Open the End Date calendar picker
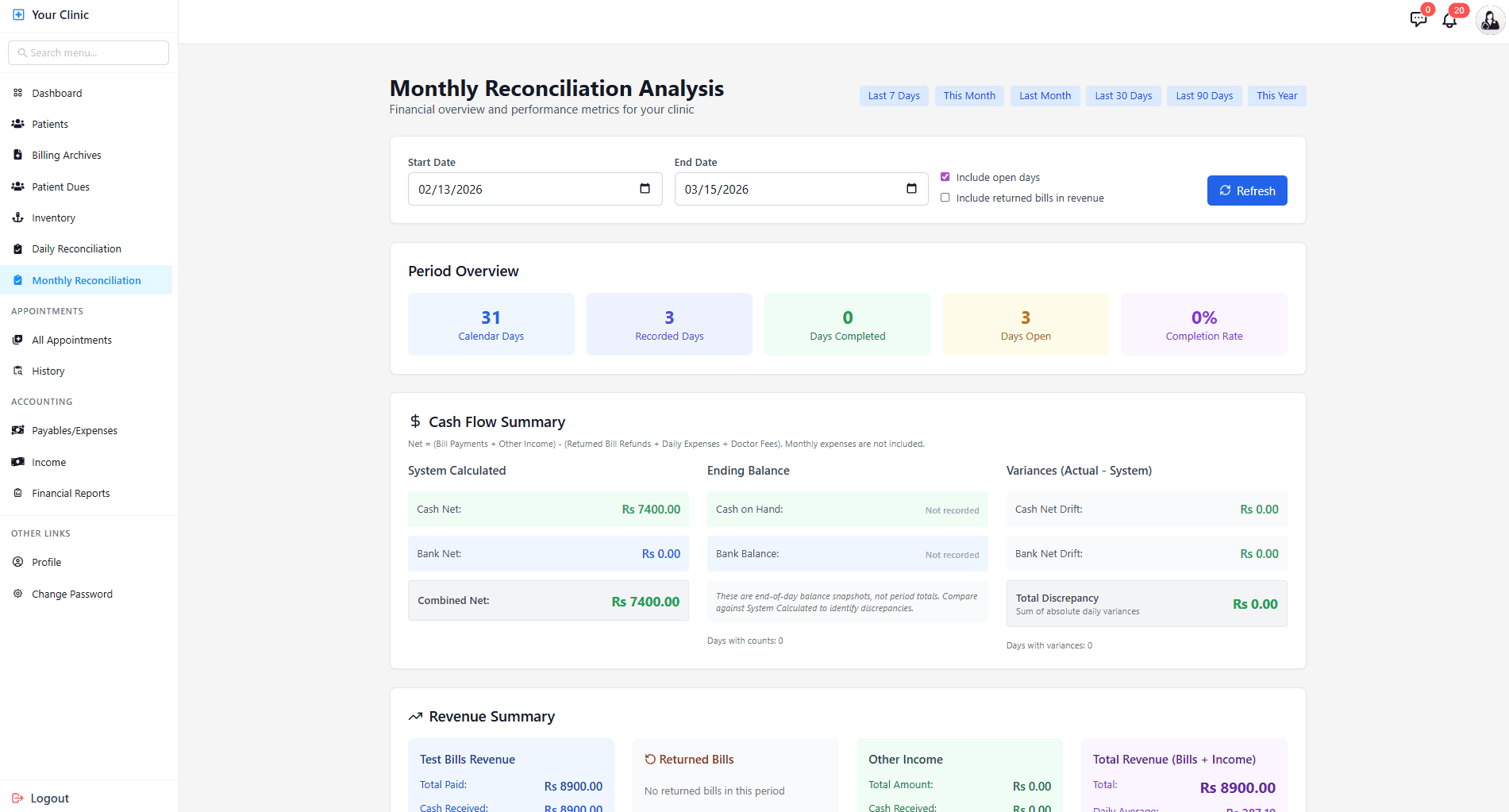 pos(912,189)
